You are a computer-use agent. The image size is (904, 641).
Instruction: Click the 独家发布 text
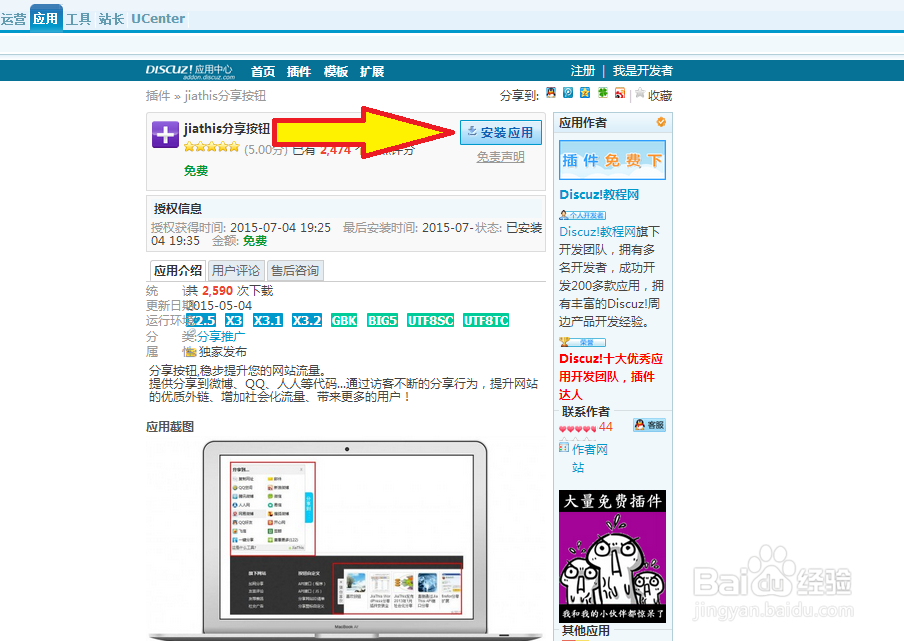click(223, 352)
